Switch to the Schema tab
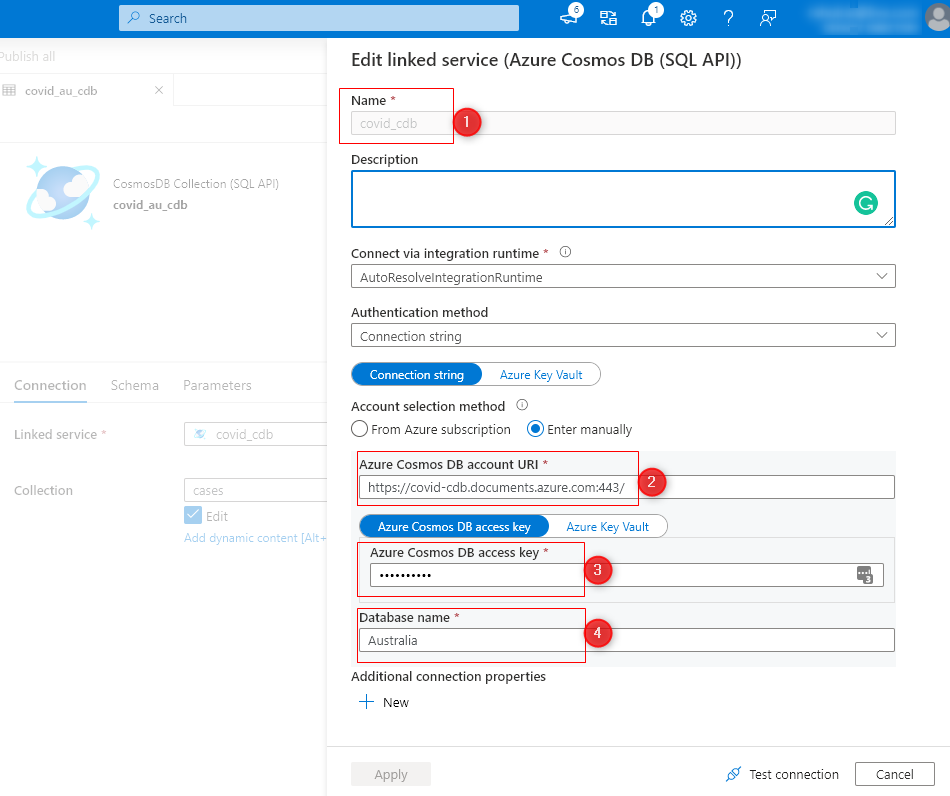The width and height of the screenshot is (950, 796). pyautogui.click(x=135, y=385)
